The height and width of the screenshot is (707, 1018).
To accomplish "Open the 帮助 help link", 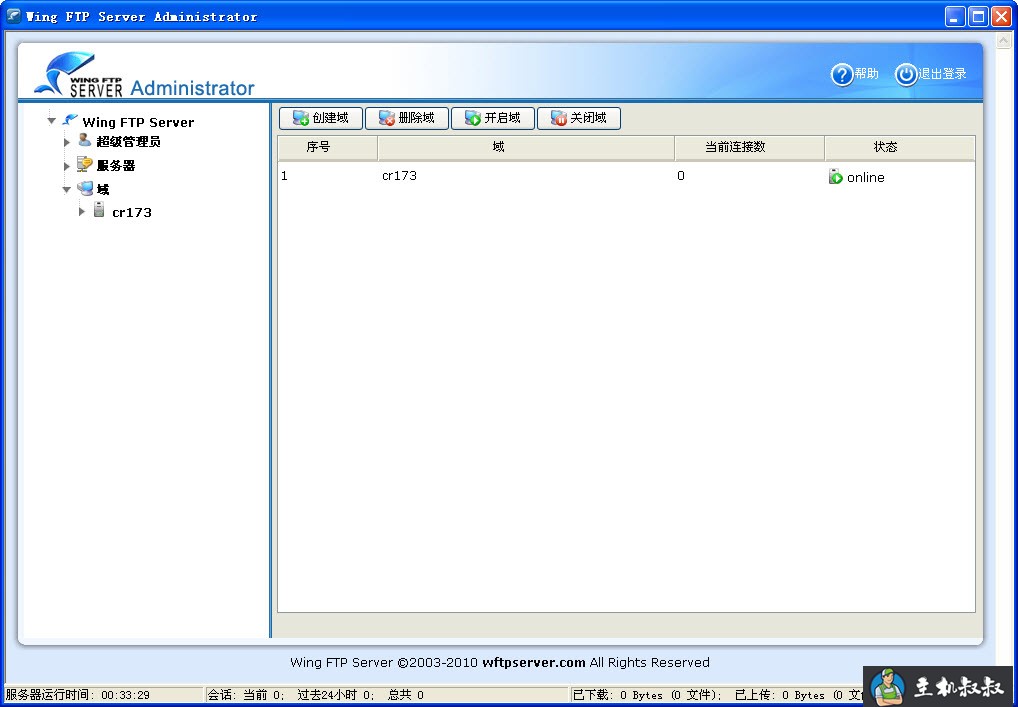I will coord(866,74).
